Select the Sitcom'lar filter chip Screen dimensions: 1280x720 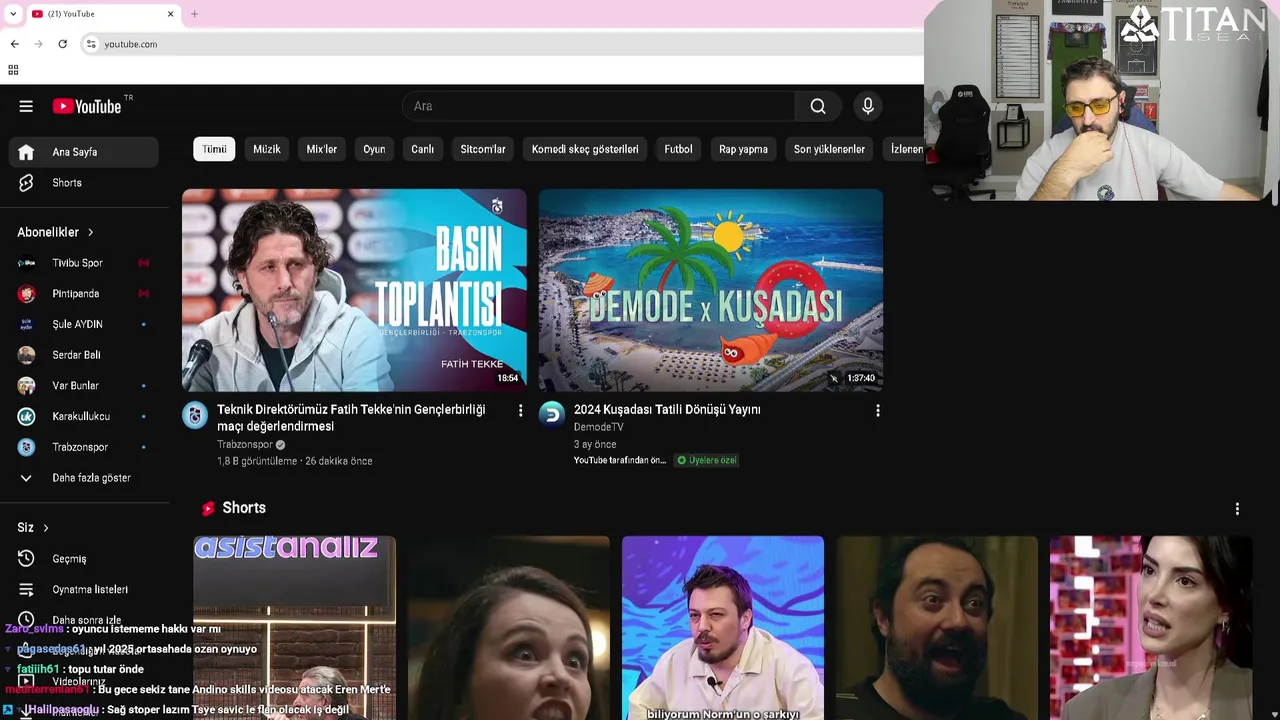[483, 149]
